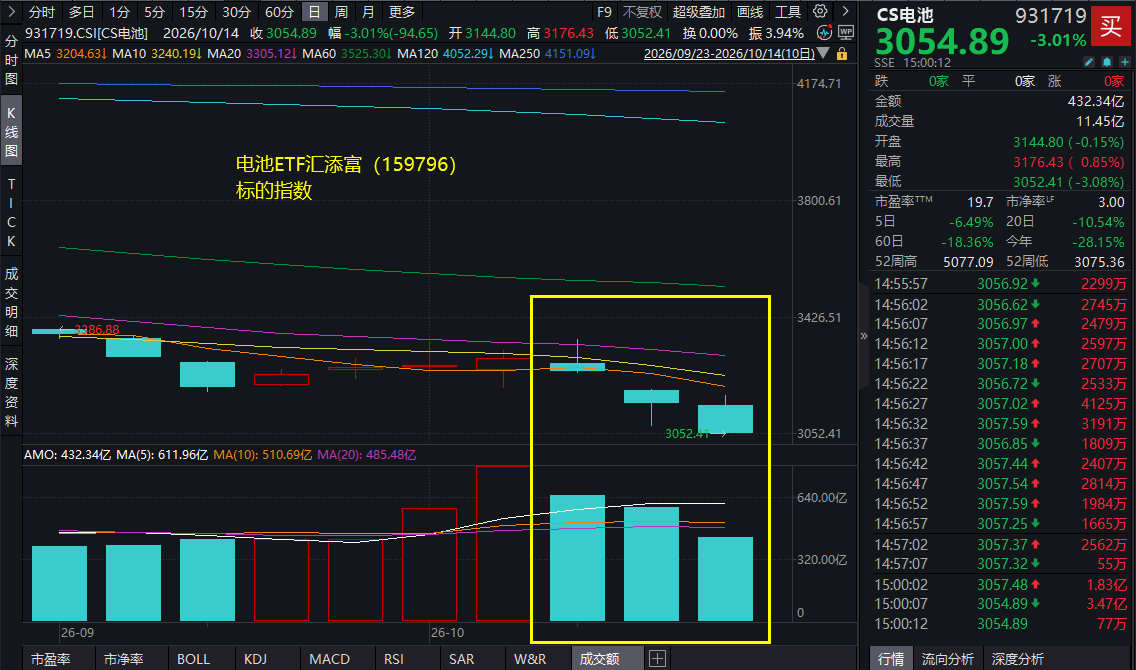Click the pencil edit icon under the price
1136x670 pixels.
[x=1089, y=62]
